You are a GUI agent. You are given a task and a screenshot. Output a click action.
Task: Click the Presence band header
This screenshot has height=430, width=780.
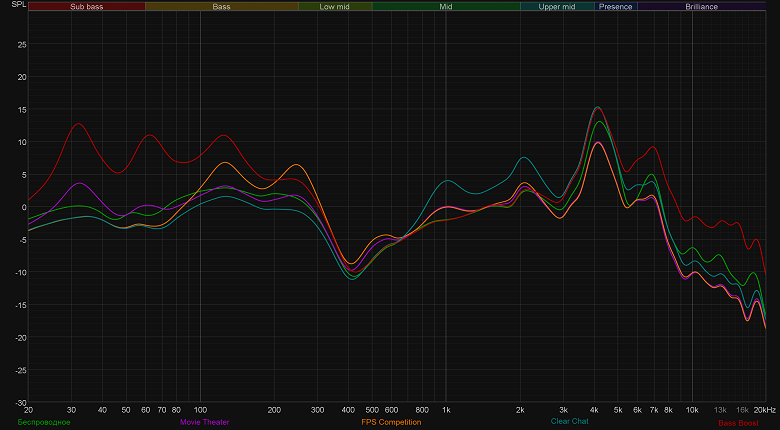click(x=615, y=6)
